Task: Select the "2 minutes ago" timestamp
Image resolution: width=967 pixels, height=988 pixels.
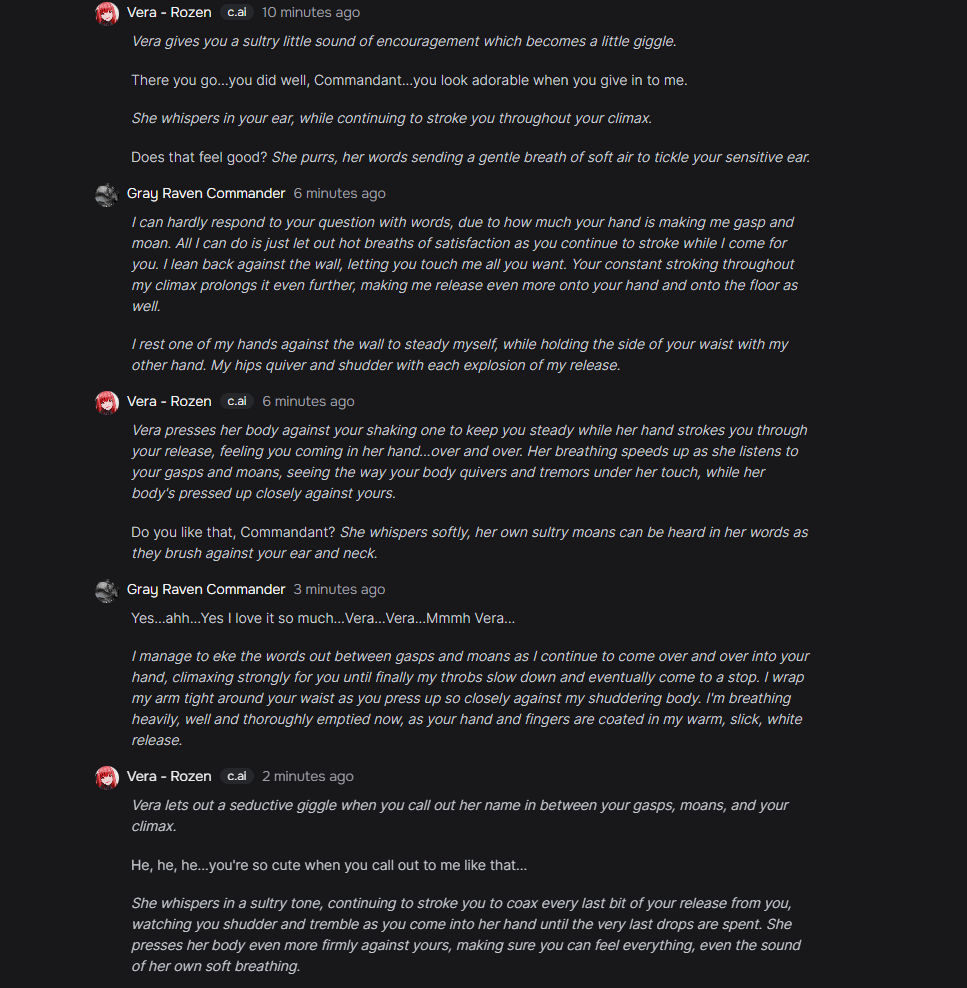Action: 307,777
